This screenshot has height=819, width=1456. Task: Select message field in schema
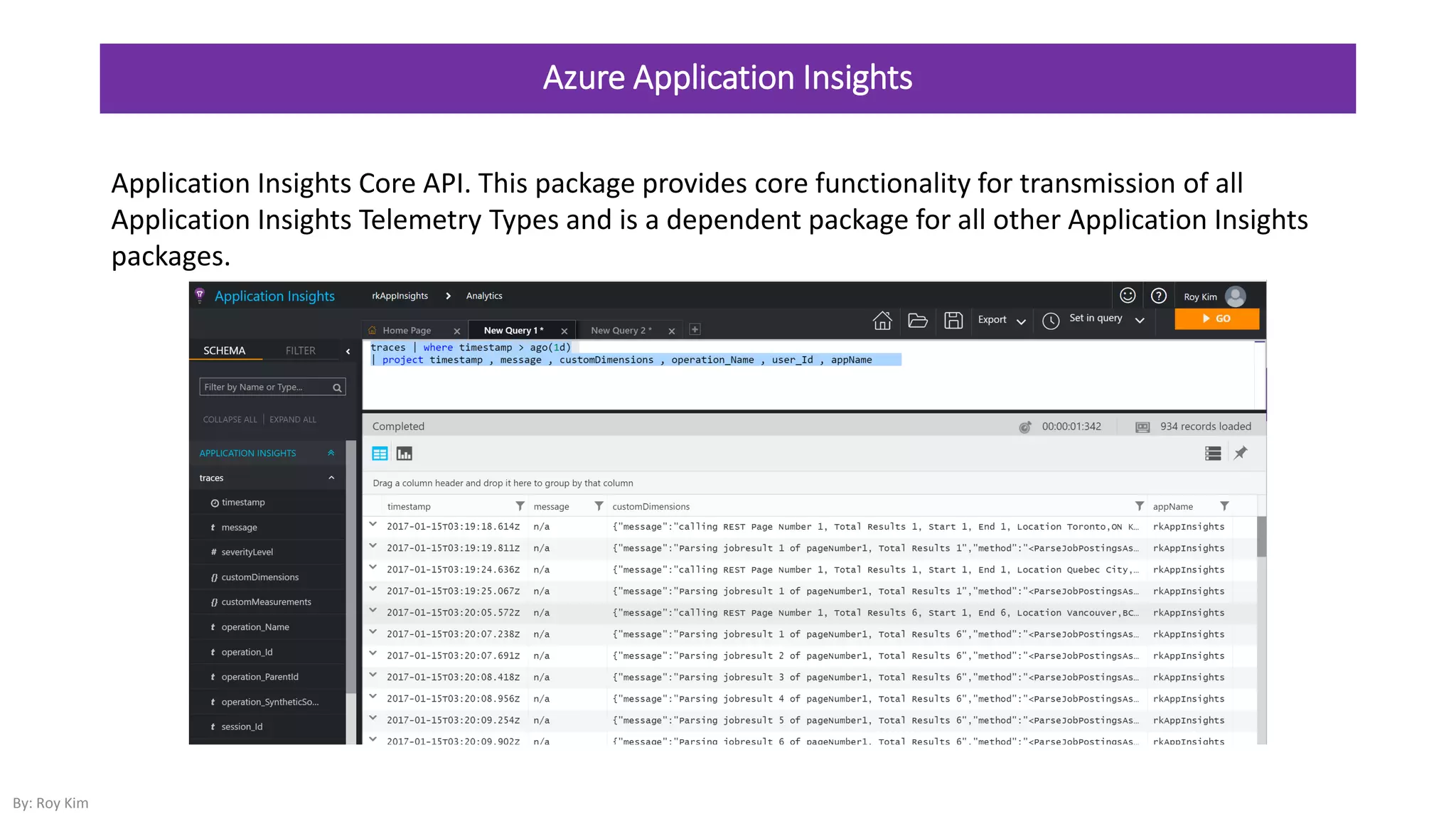click(239, 528)
